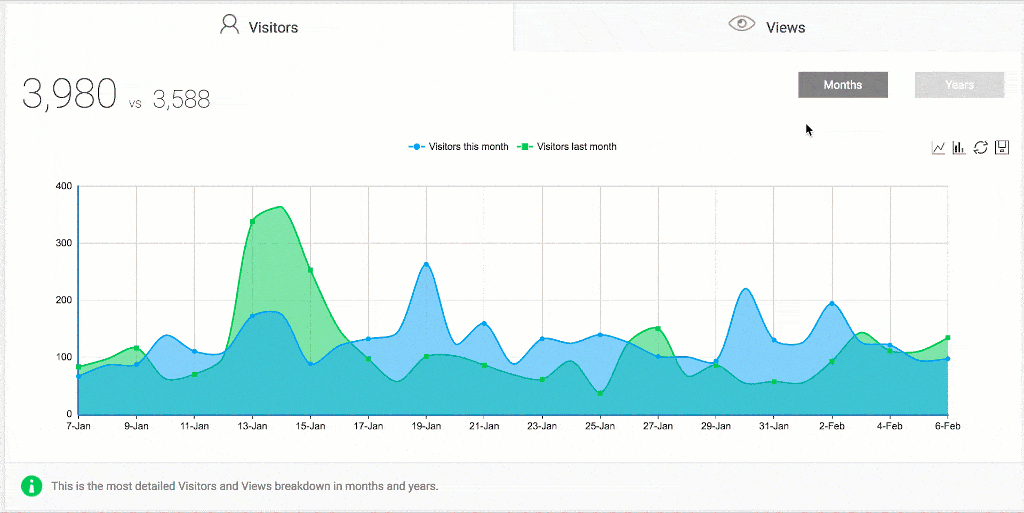Click the eye icon beside Views
The image size is (1024, 513).
(741, 25)
